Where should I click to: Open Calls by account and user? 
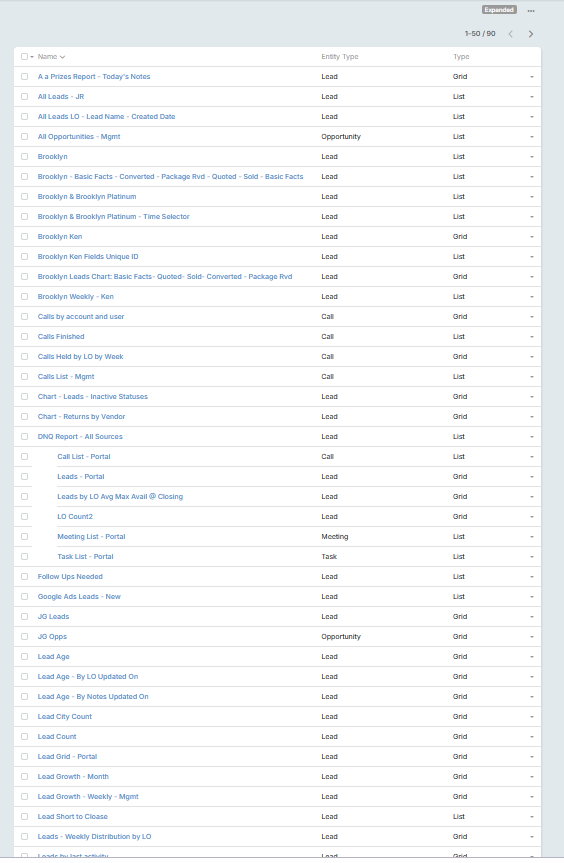(81, 316)
